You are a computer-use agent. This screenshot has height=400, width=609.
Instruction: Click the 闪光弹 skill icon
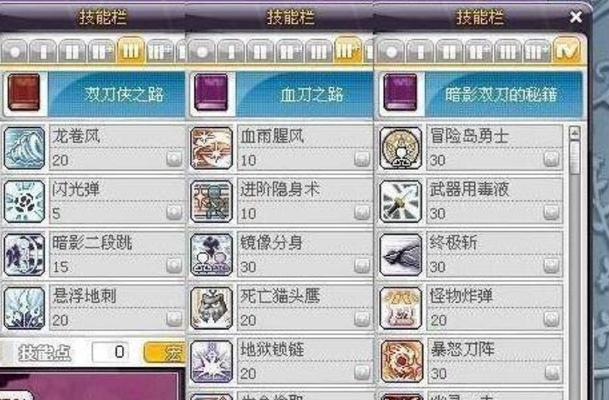point(24,201)
